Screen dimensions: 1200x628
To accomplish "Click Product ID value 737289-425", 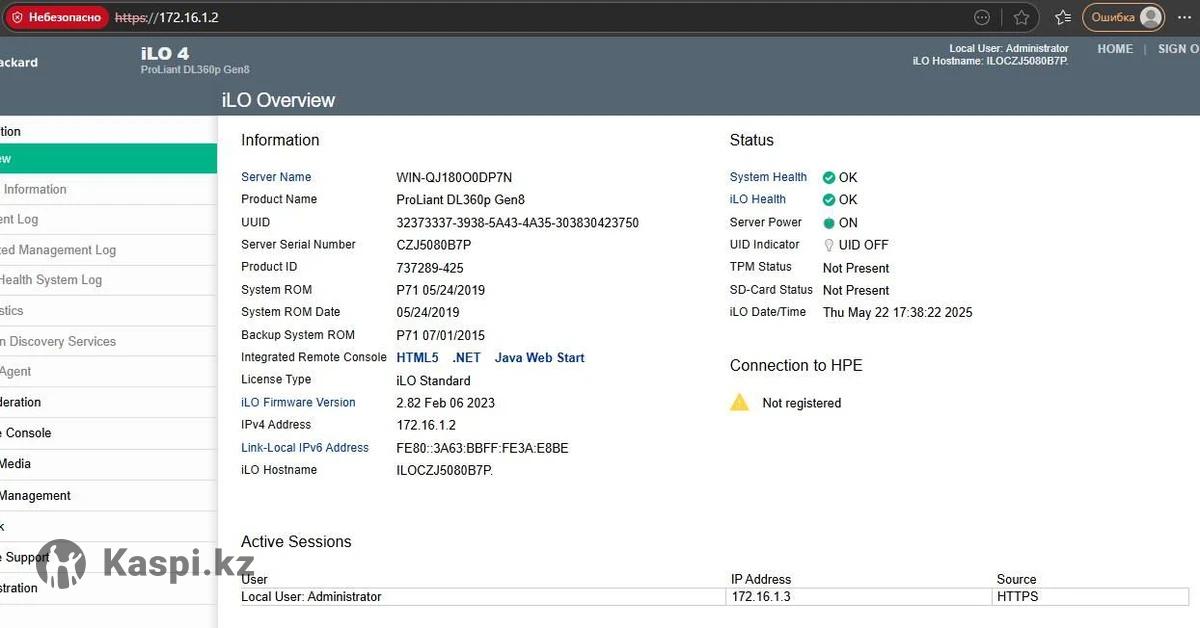I will [430, 268].
